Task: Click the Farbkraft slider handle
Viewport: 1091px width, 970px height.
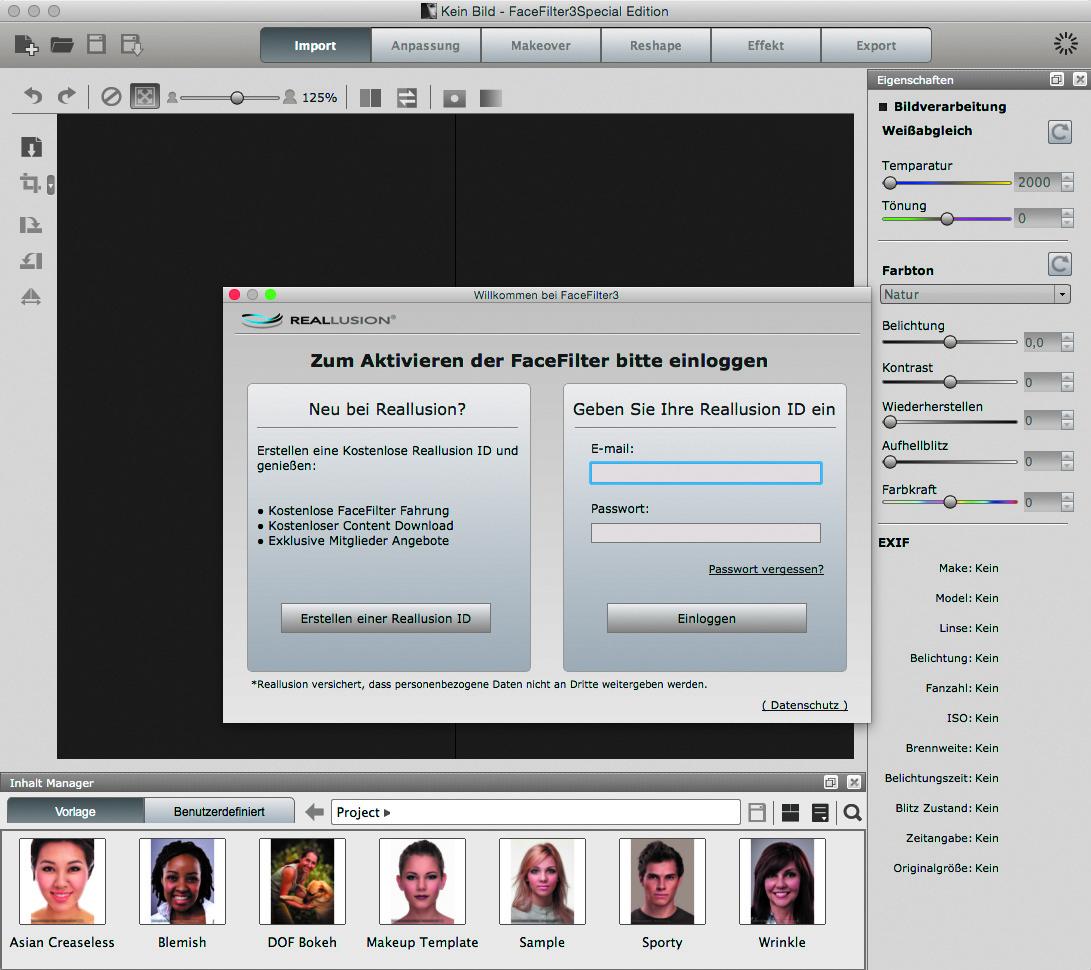Action: coord(950,502)
